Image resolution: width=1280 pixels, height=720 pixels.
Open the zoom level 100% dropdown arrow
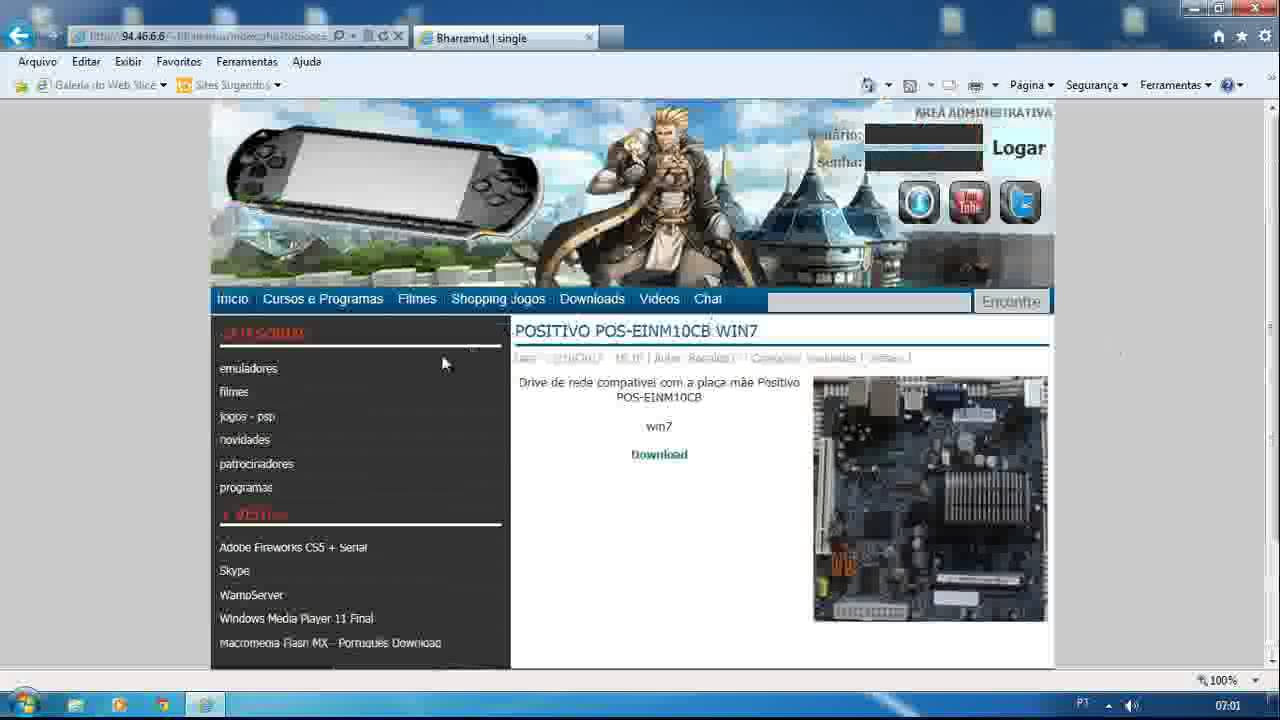[1255, 681]
